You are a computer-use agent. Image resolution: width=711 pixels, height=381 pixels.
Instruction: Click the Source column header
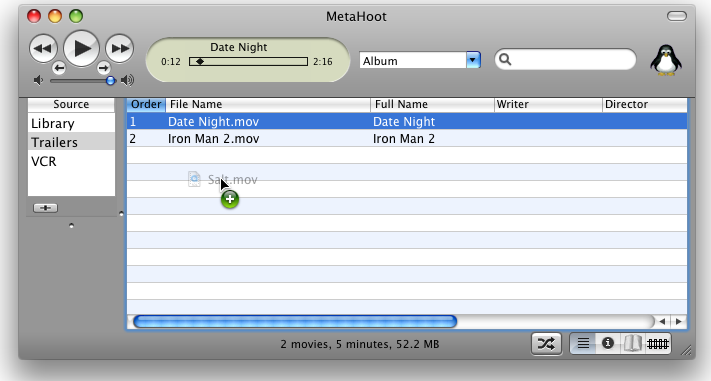click(x=71, y=104)
